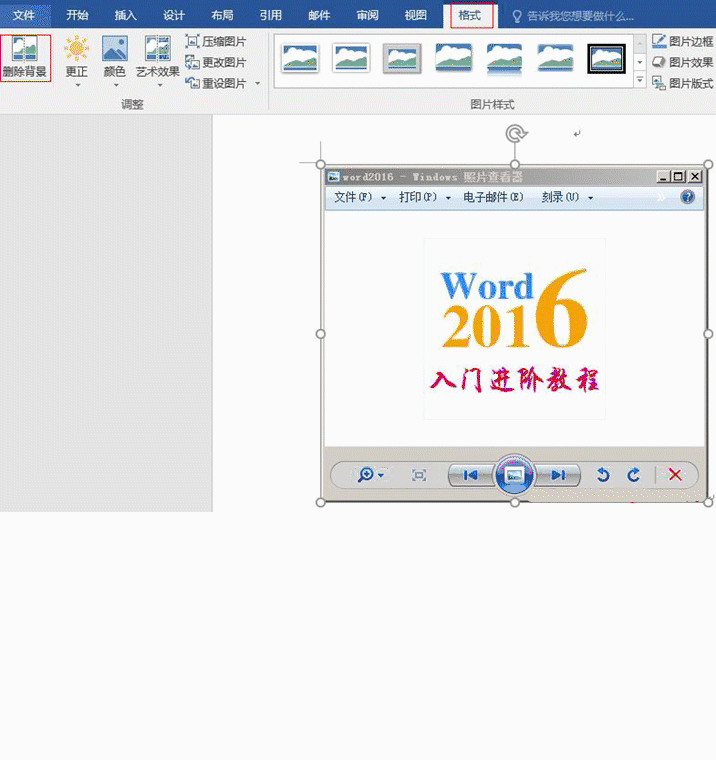
Task: Click 打印(P) in the Photo Viewer image
Action: [x=424, y=197]
